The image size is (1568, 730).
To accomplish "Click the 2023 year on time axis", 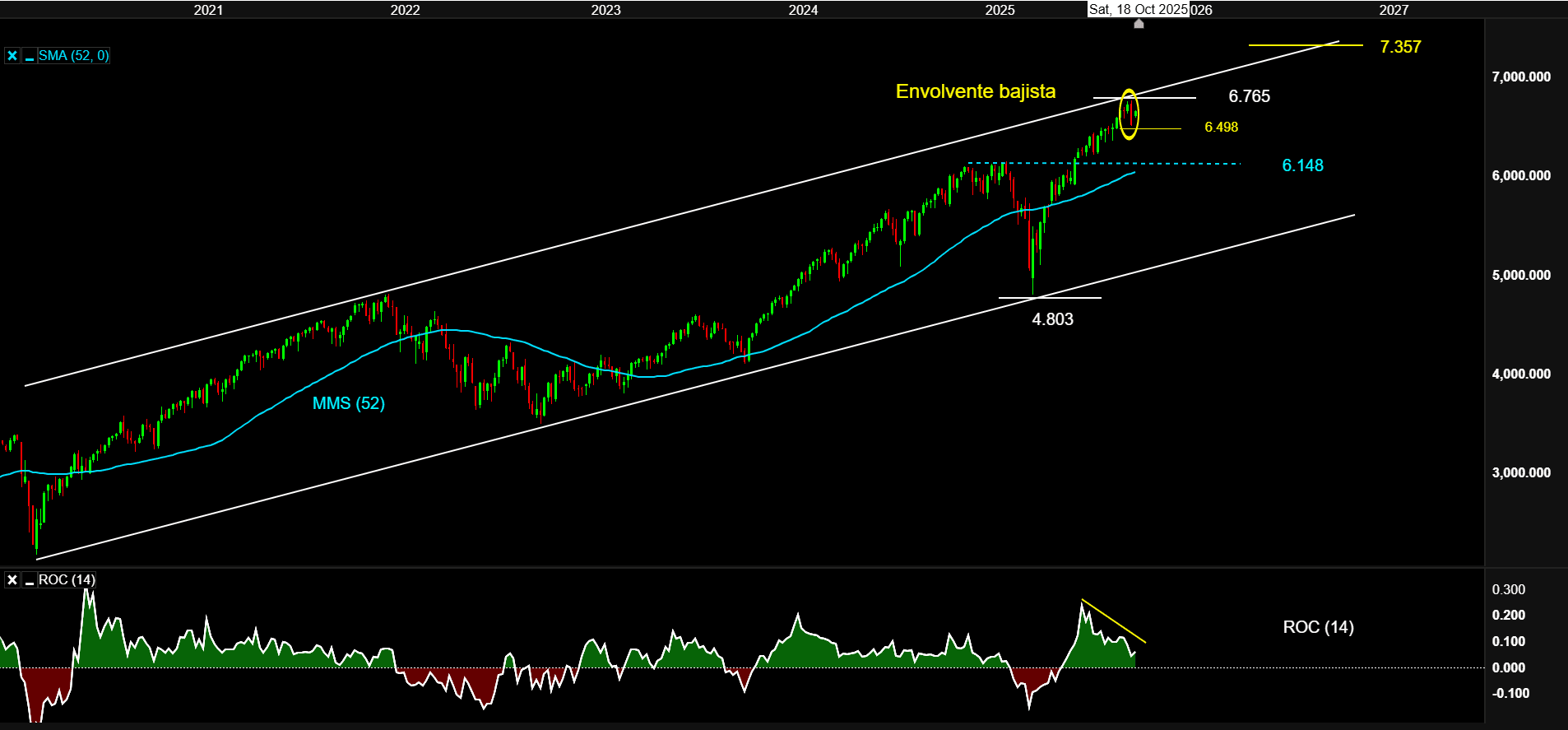I will coord(605,10).
